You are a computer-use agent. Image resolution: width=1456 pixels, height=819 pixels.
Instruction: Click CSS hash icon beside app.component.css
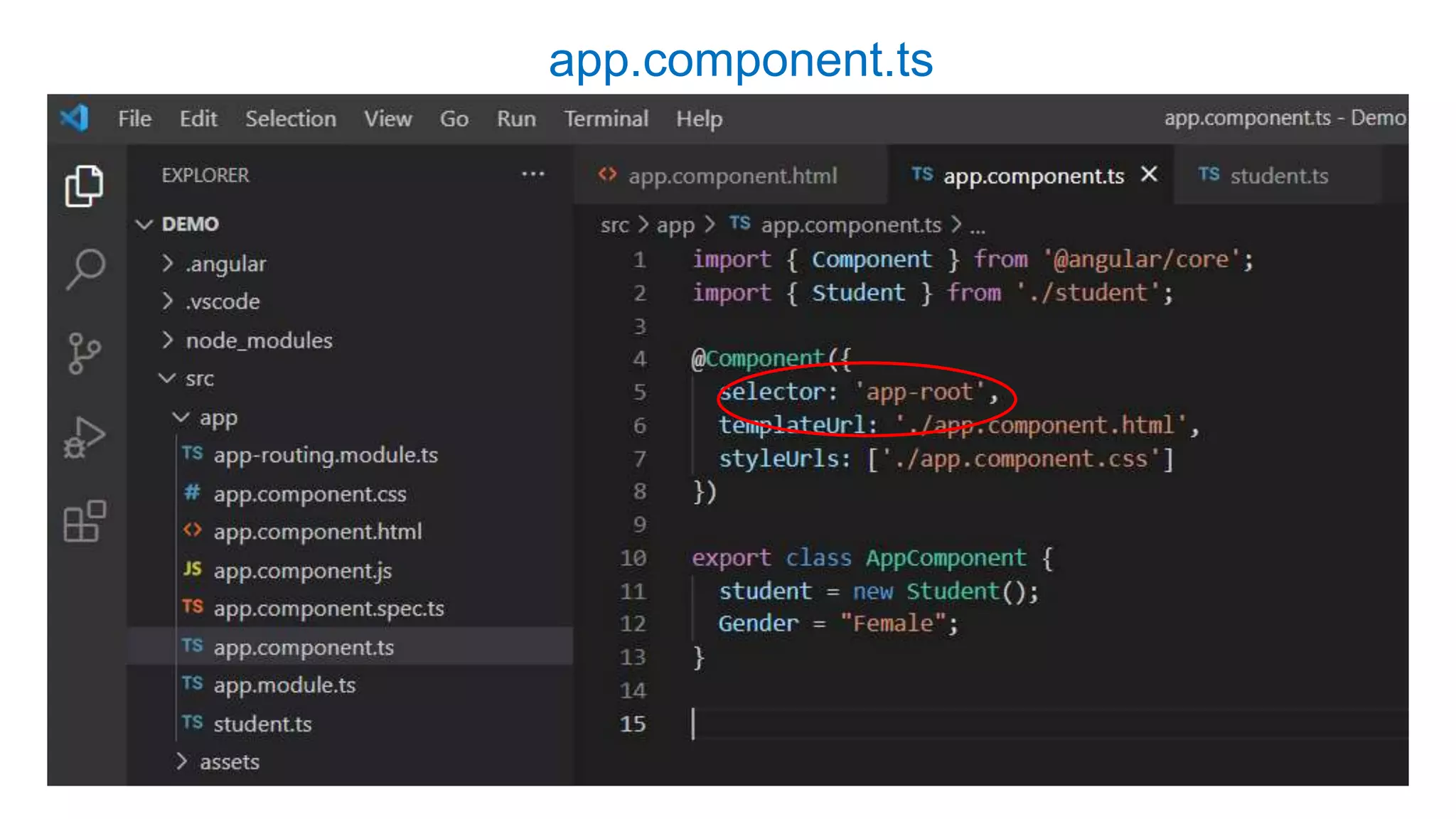click(x=192, y=492)
